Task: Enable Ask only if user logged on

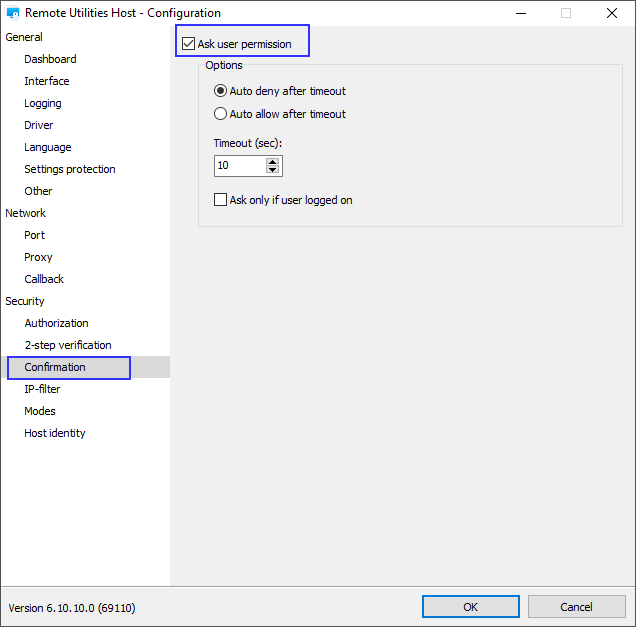Action: pos(221,200)
